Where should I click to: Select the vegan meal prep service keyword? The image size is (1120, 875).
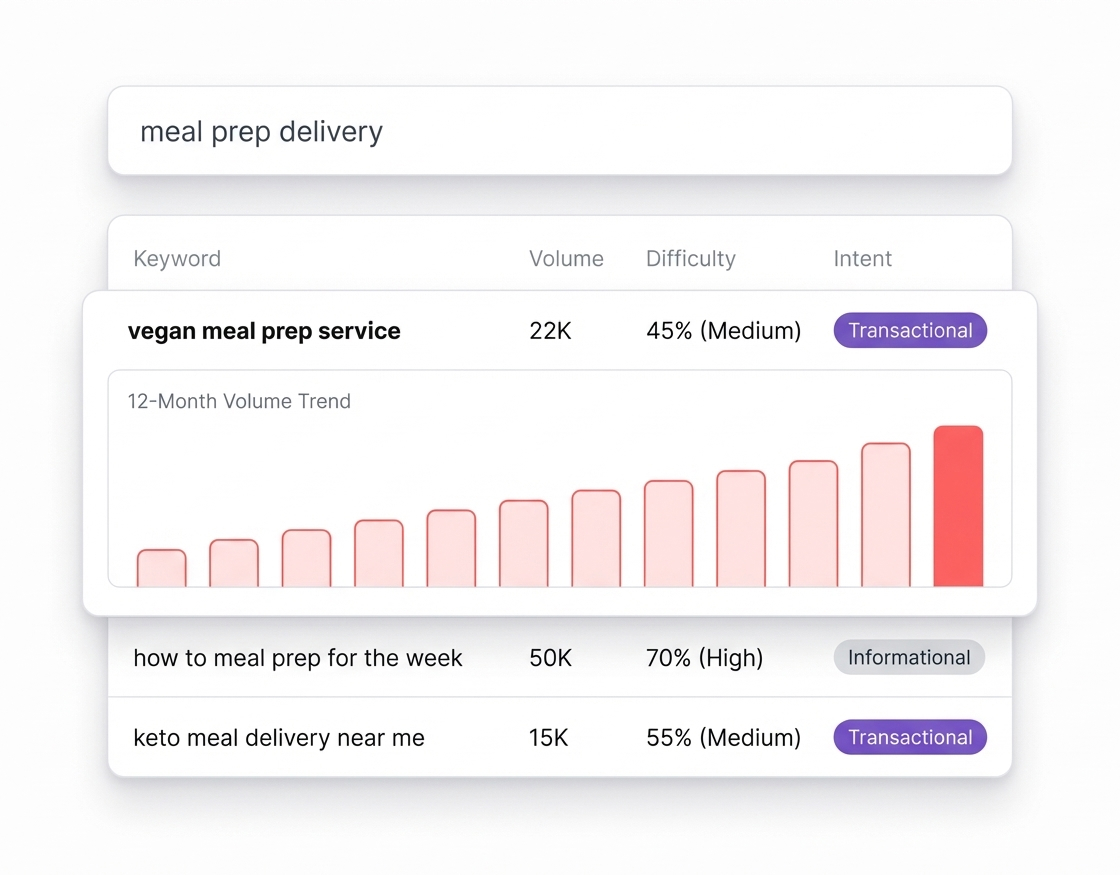[x=264, y=330]
